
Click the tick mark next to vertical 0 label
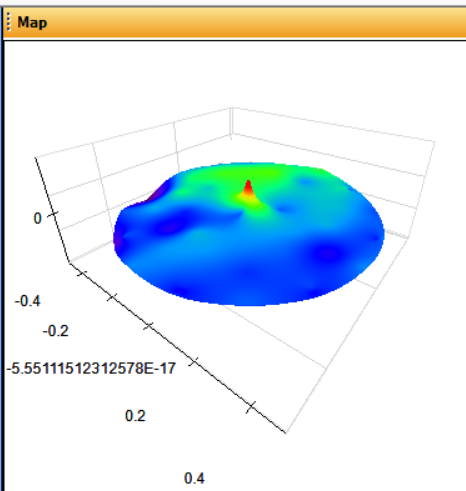53,214
